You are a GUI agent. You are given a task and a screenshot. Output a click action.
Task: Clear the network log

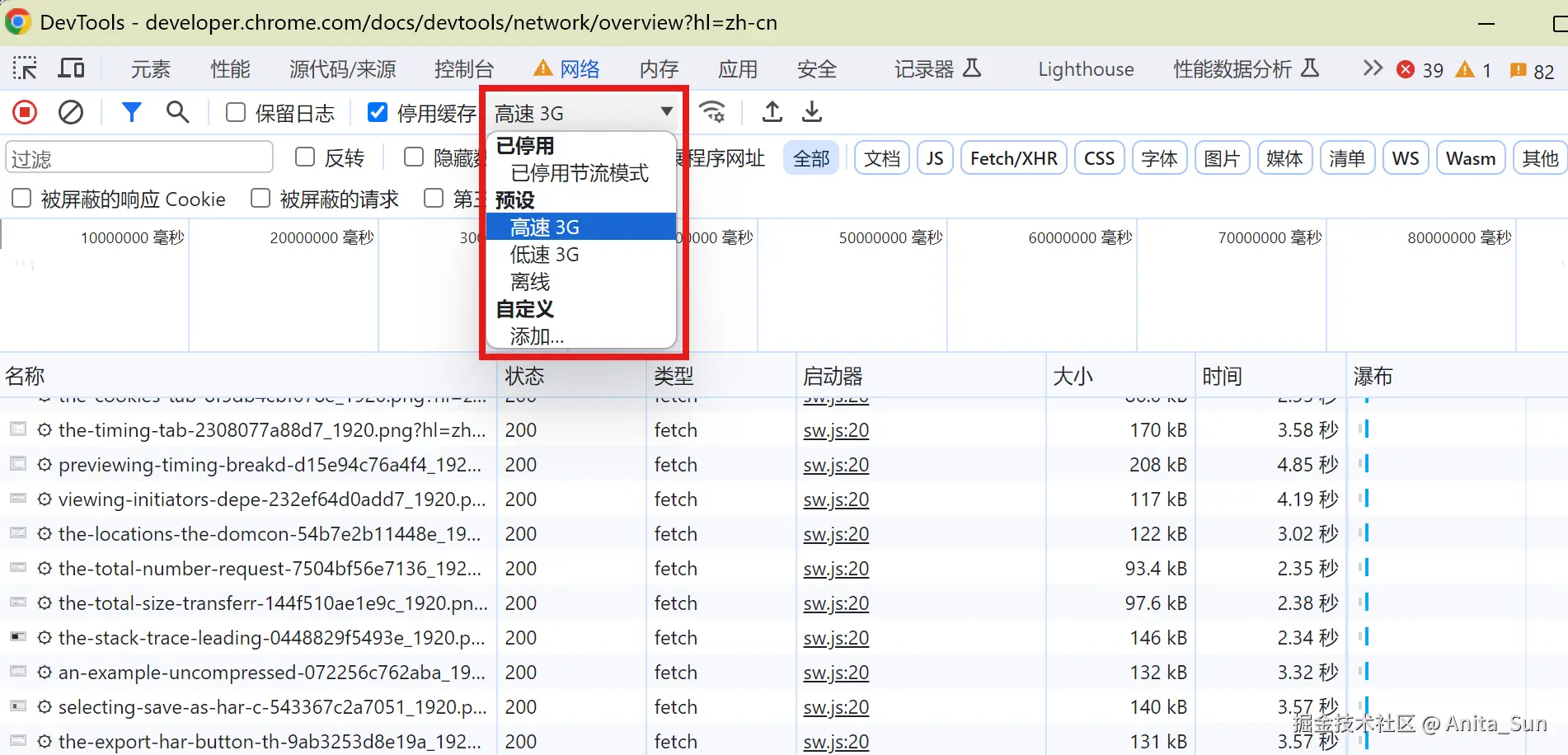[x=71, y=112]
